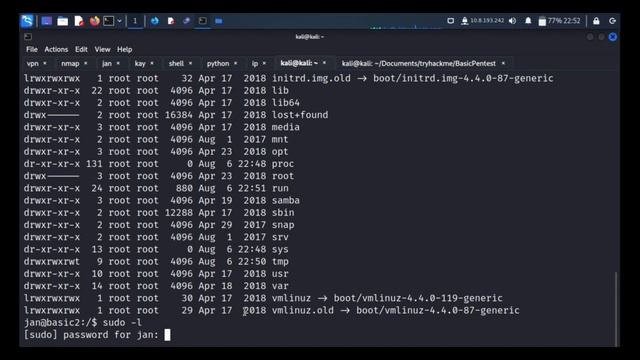This screenshot has height=360, width=640.
Task: Click the display tray icon
Action: [451, 21]
